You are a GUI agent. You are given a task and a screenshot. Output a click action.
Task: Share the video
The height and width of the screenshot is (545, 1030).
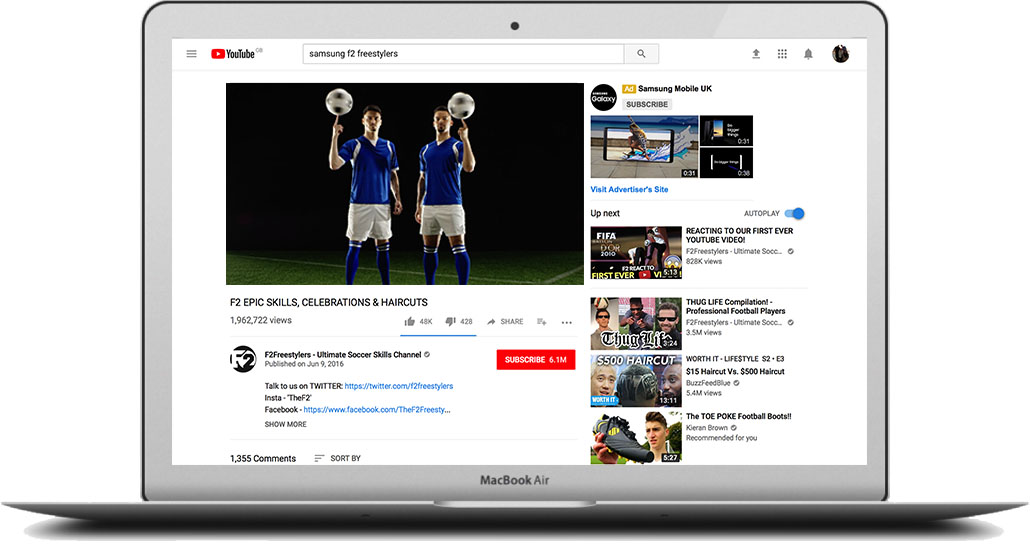[505, 322]
